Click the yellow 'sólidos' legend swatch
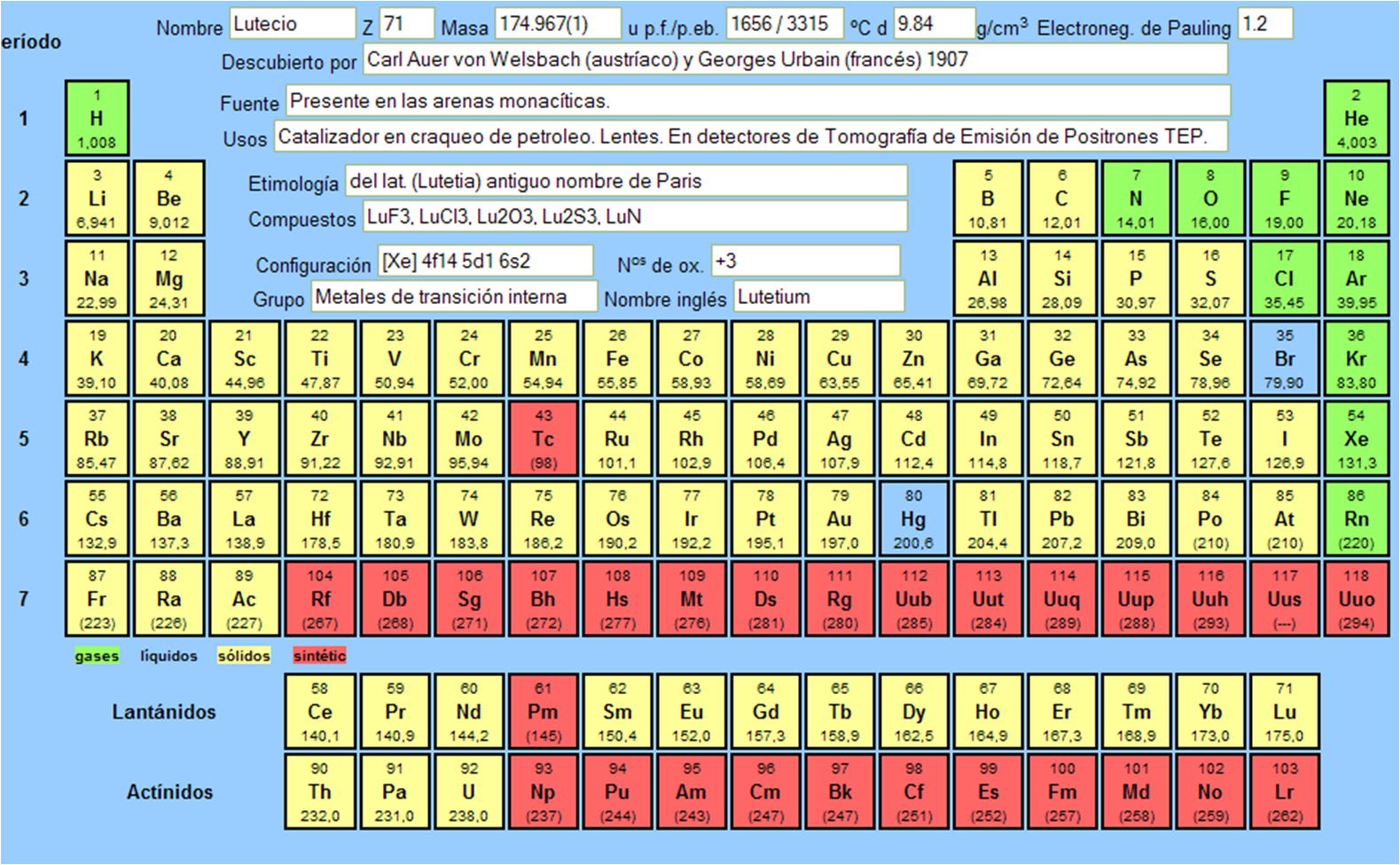The height and width of the screenshot is (865, 1400). [x=244, y=656]
